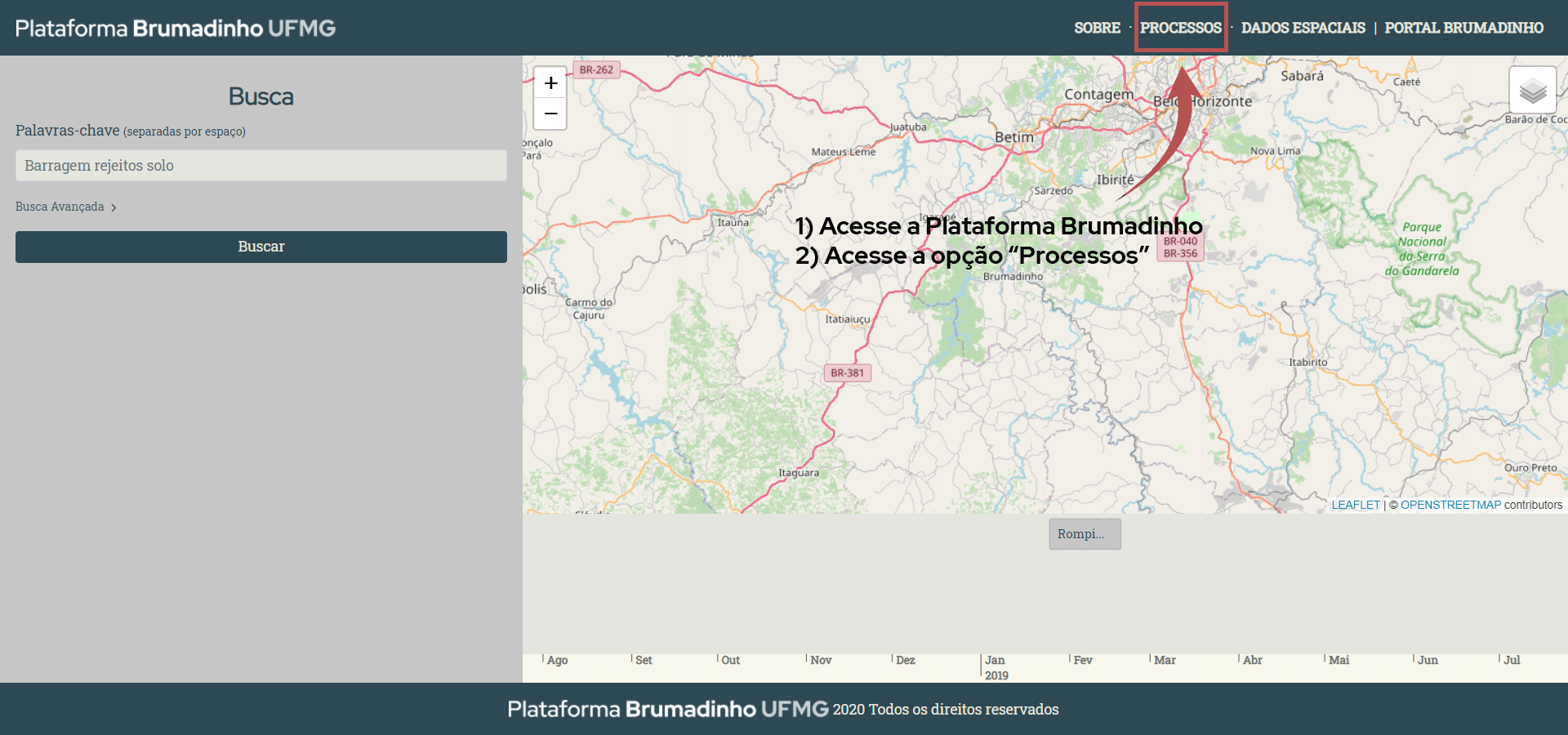Viewport: 1568px width, 735px height.
Task: Click the Sarzedo label on the map
Action: click(1053, 190)
